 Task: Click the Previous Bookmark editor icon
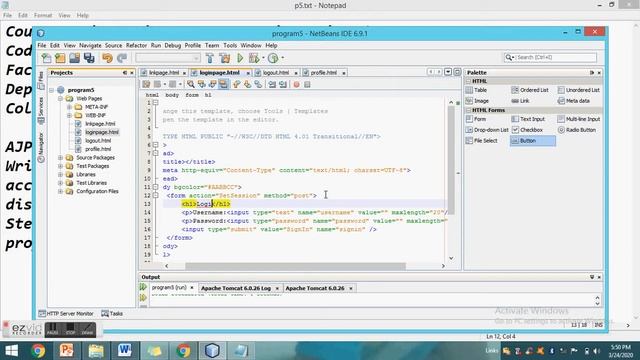click(x=236, y=84)
